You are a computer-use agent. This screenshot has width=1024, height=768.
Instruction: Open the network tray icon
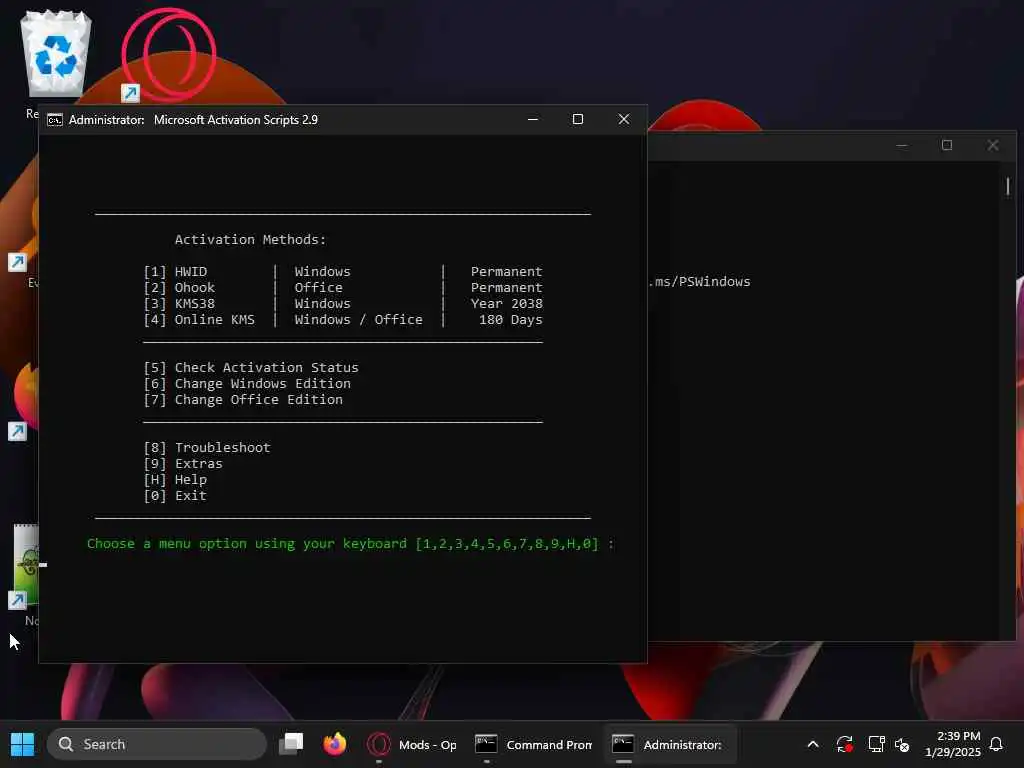876,744
